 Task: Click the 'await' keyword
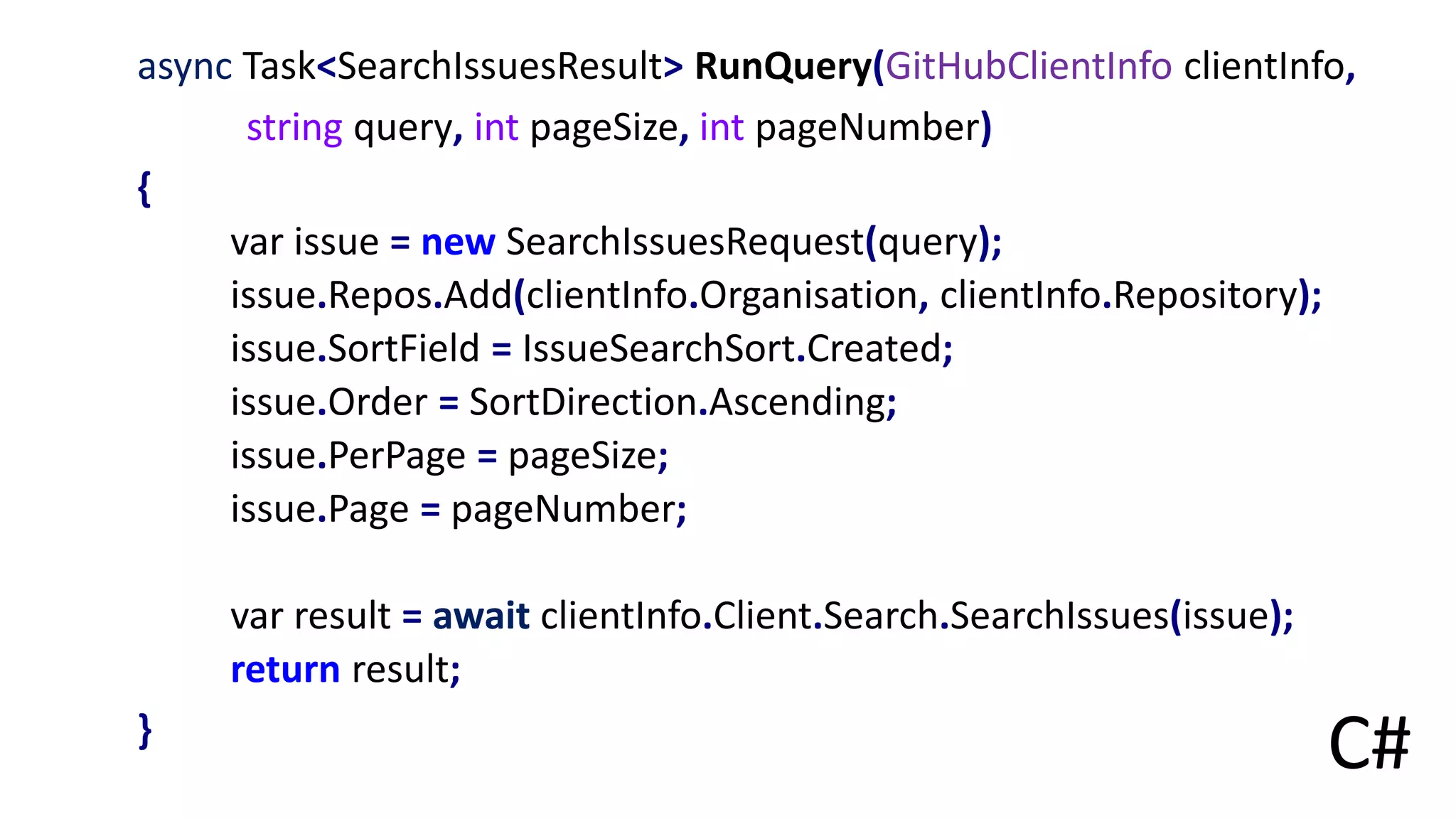click(481, 616)
